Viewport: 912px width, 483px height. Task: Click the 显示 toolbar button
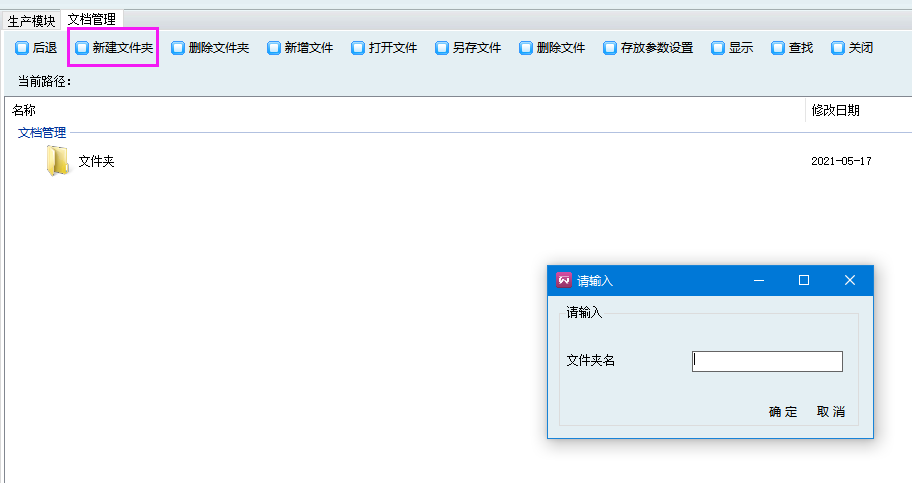coord(733,47)
